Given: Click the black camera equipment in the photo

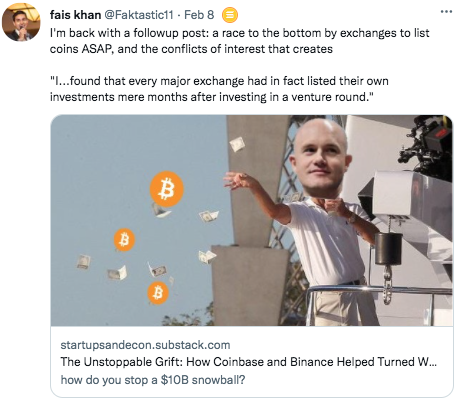Looking at the screenshot, I should coord(428,147).
